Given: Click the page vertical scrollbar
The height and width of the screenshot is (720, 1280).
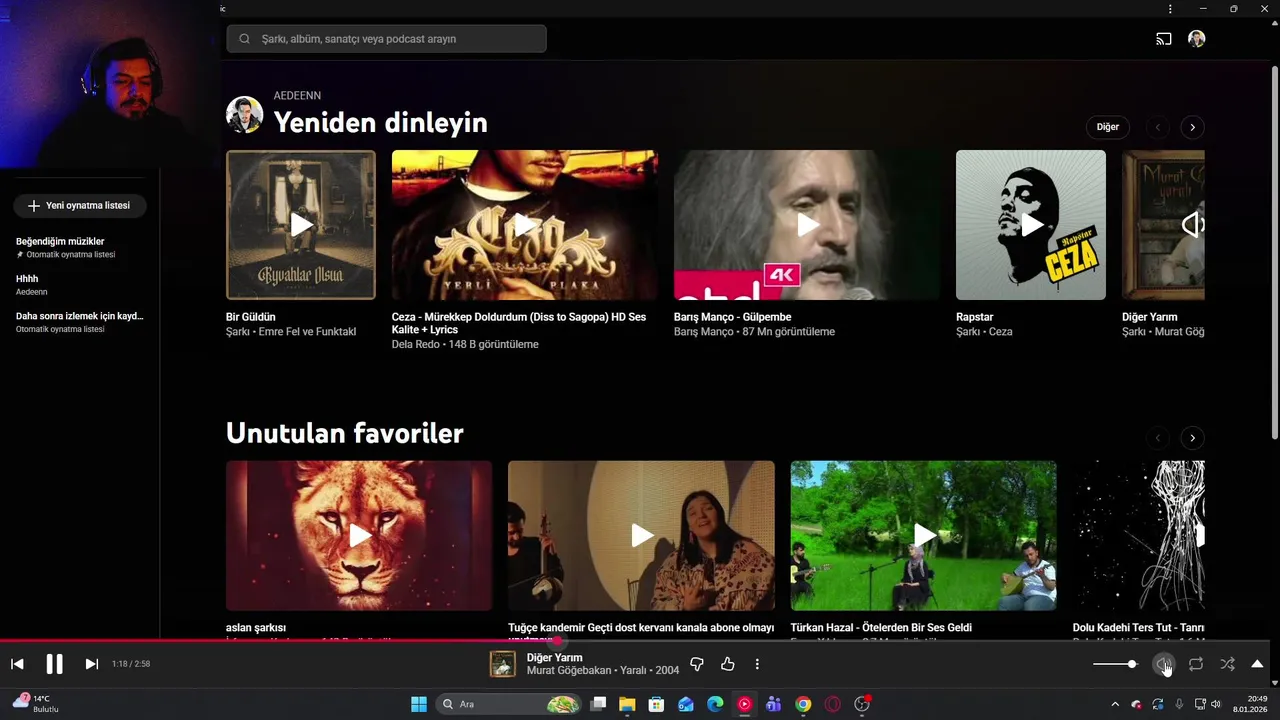Looking at the screenshot, I should 1274,250.
